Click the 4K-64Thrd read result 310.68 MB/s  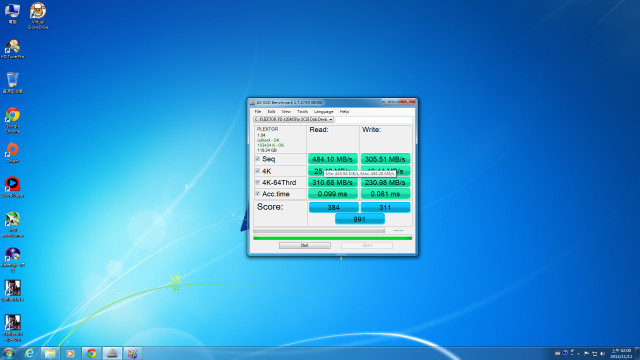pyautogui.click(x=333, y=182)
